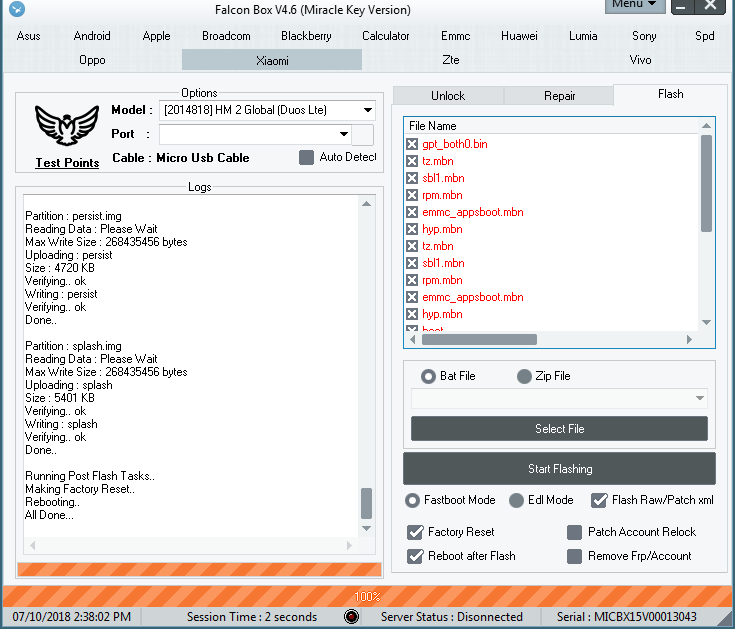This screenshot has width=735, height=629.
Task: Click the Logs scroll down arrow
Action: click(367, 528)
